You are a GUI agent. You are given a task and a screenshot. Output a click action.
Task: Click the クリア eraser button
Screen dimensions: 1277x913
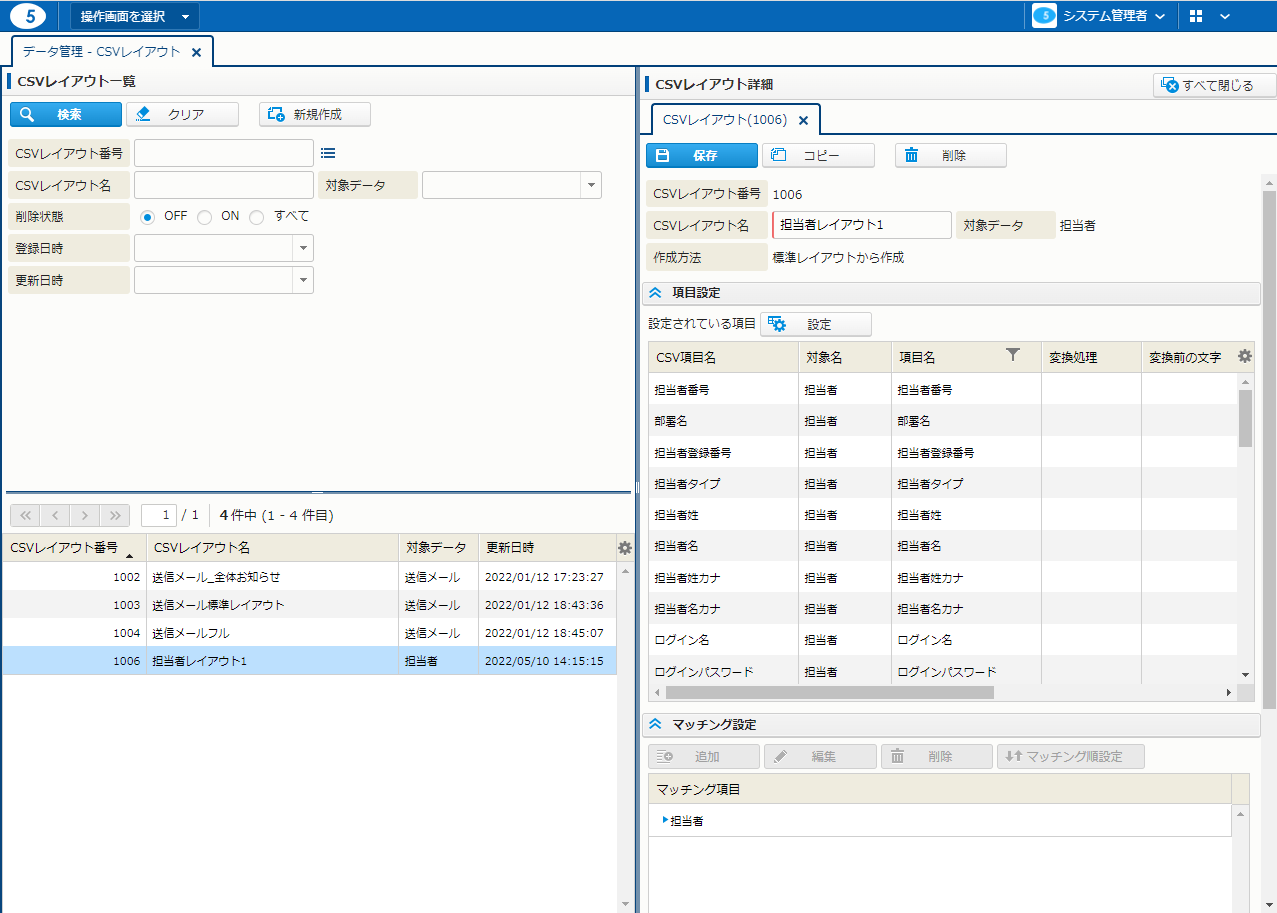pyautogui.click(x=183, y=115)
